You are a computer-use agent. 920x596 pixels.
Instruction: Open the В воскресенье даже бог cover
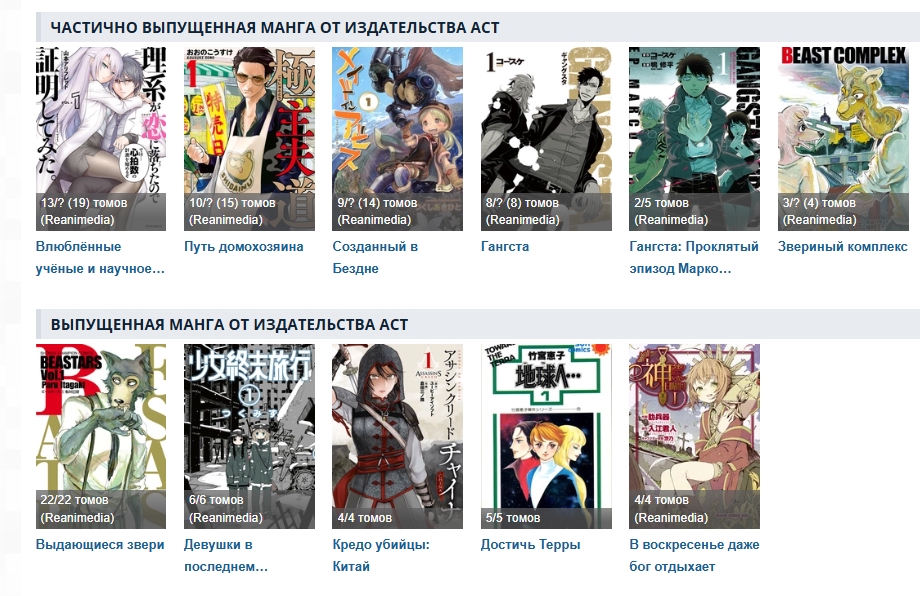[x=695, y=436]
